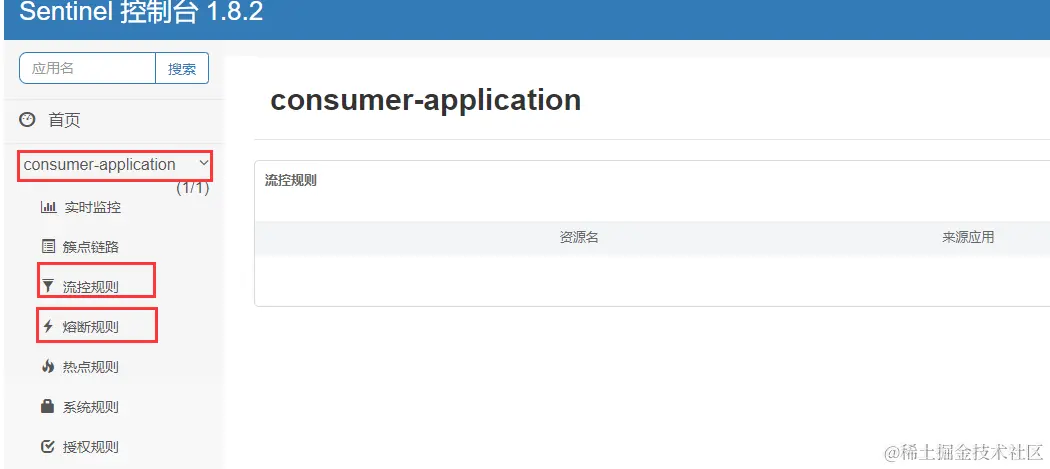Click the lightning bolt icon for 熔断规则
The height and width of the screenshot is (469, 1050).
click(x=48, y=327)
